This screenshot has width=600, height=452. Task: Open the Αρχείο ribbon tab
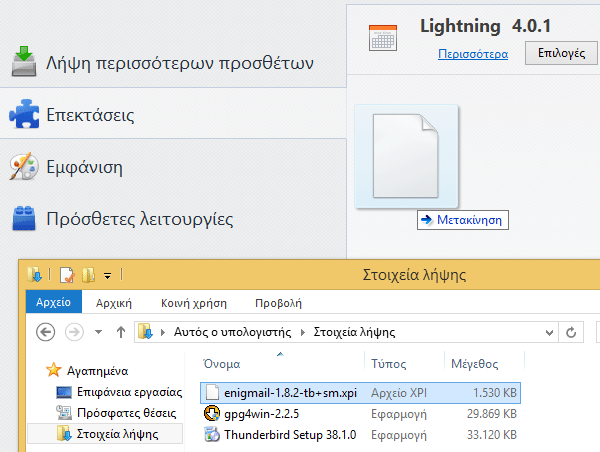point(54,302)
